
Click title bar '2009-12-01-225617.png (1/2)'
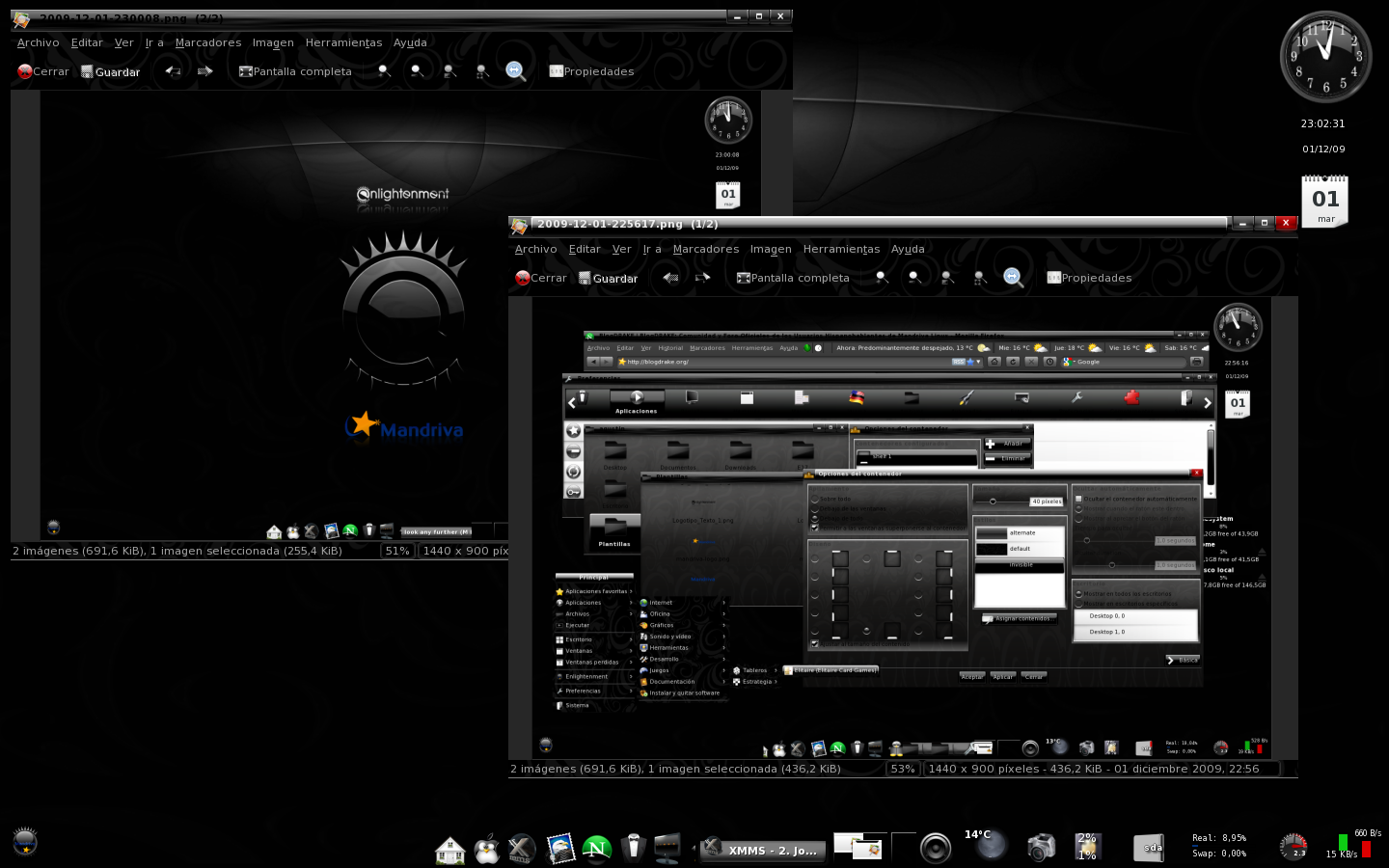point(628,224)
